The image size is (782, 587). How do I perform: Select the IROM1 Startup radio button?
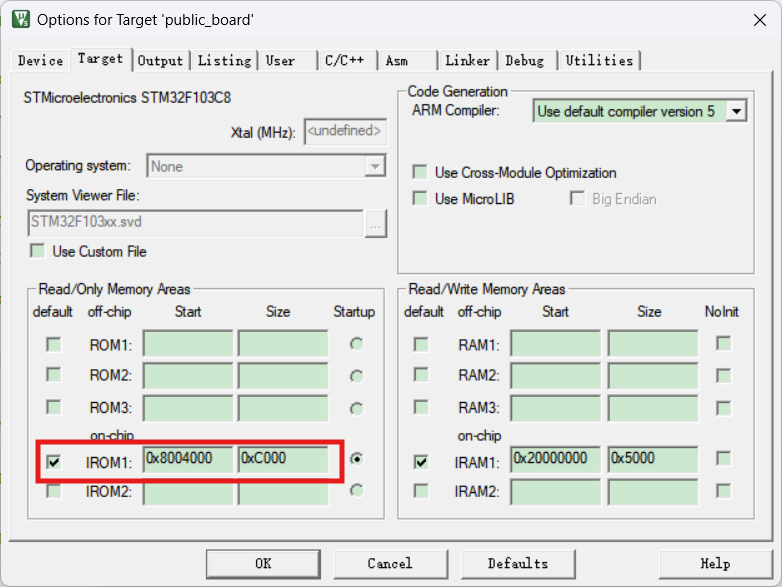[356, 458]
